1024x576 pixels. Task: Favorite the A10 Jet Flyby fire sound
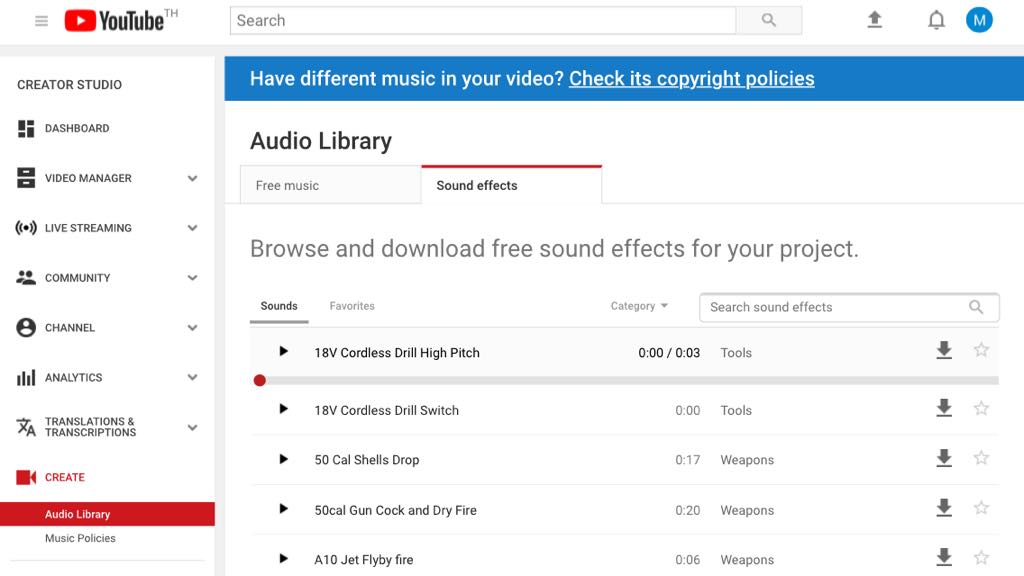coord(981,557)
